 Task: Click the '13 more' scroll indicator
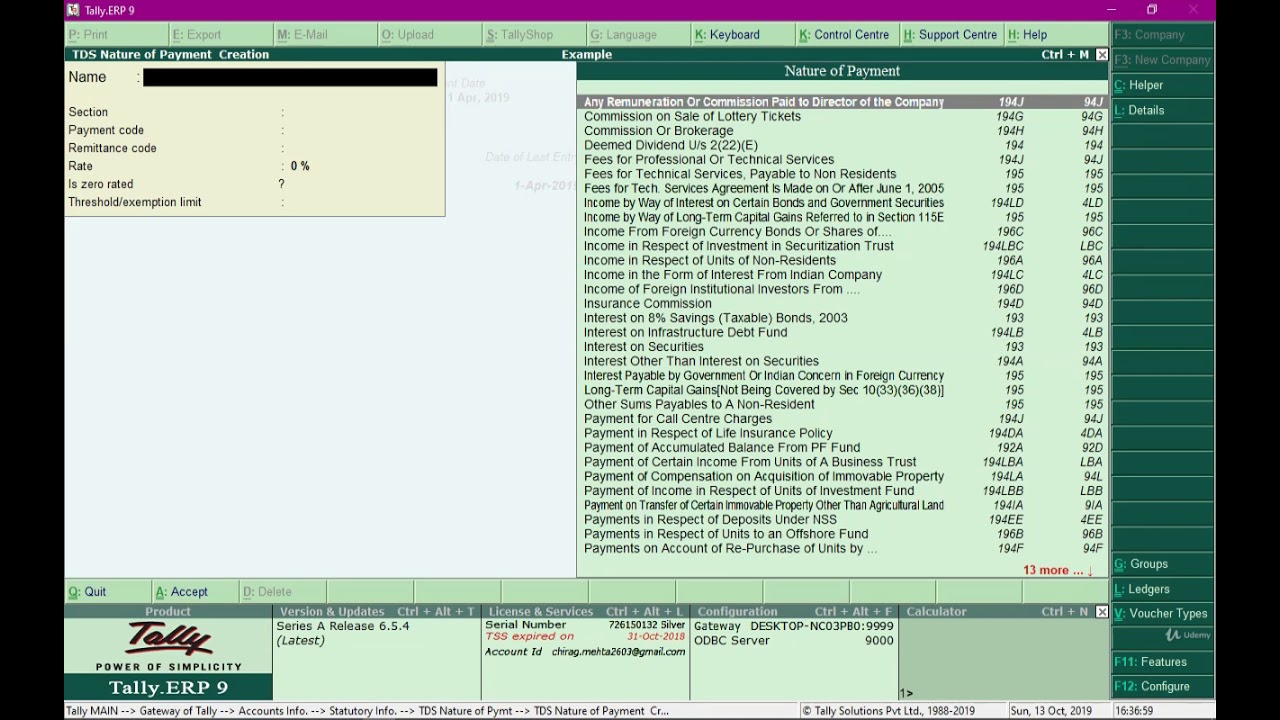click(x=1057, y=571)
